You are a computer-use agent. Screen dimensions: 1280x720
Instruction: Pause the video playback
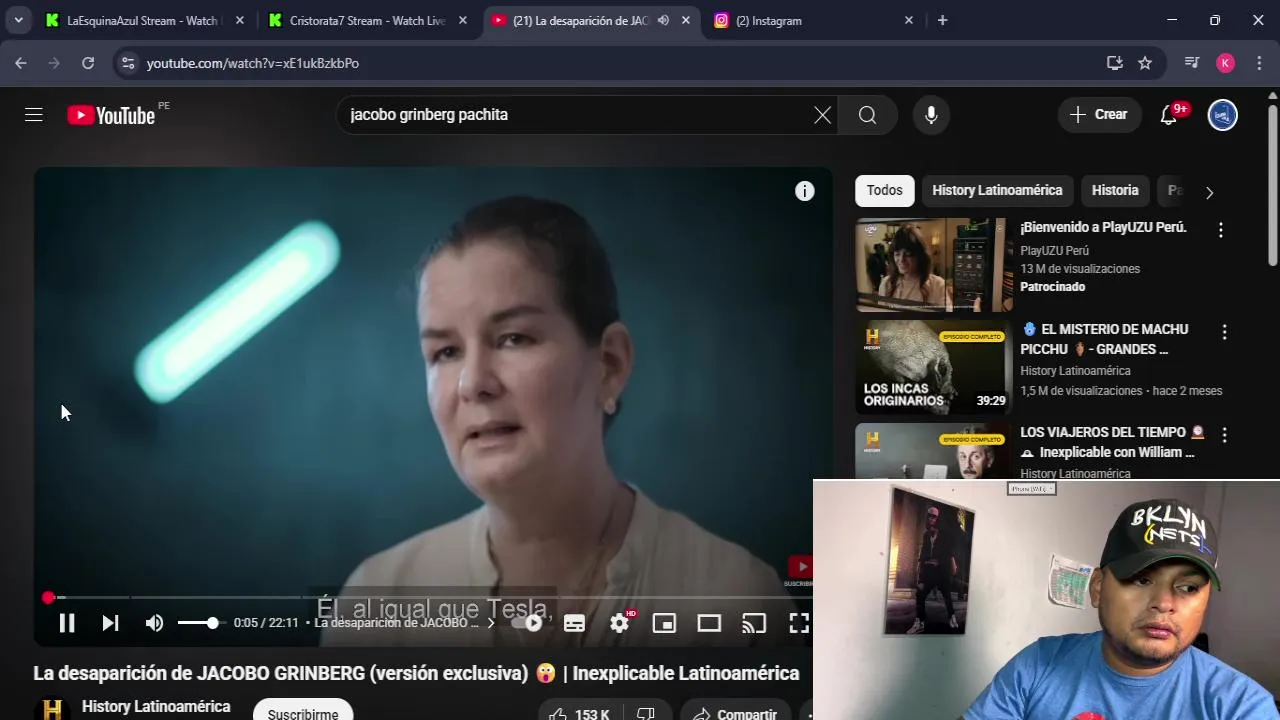67,623
